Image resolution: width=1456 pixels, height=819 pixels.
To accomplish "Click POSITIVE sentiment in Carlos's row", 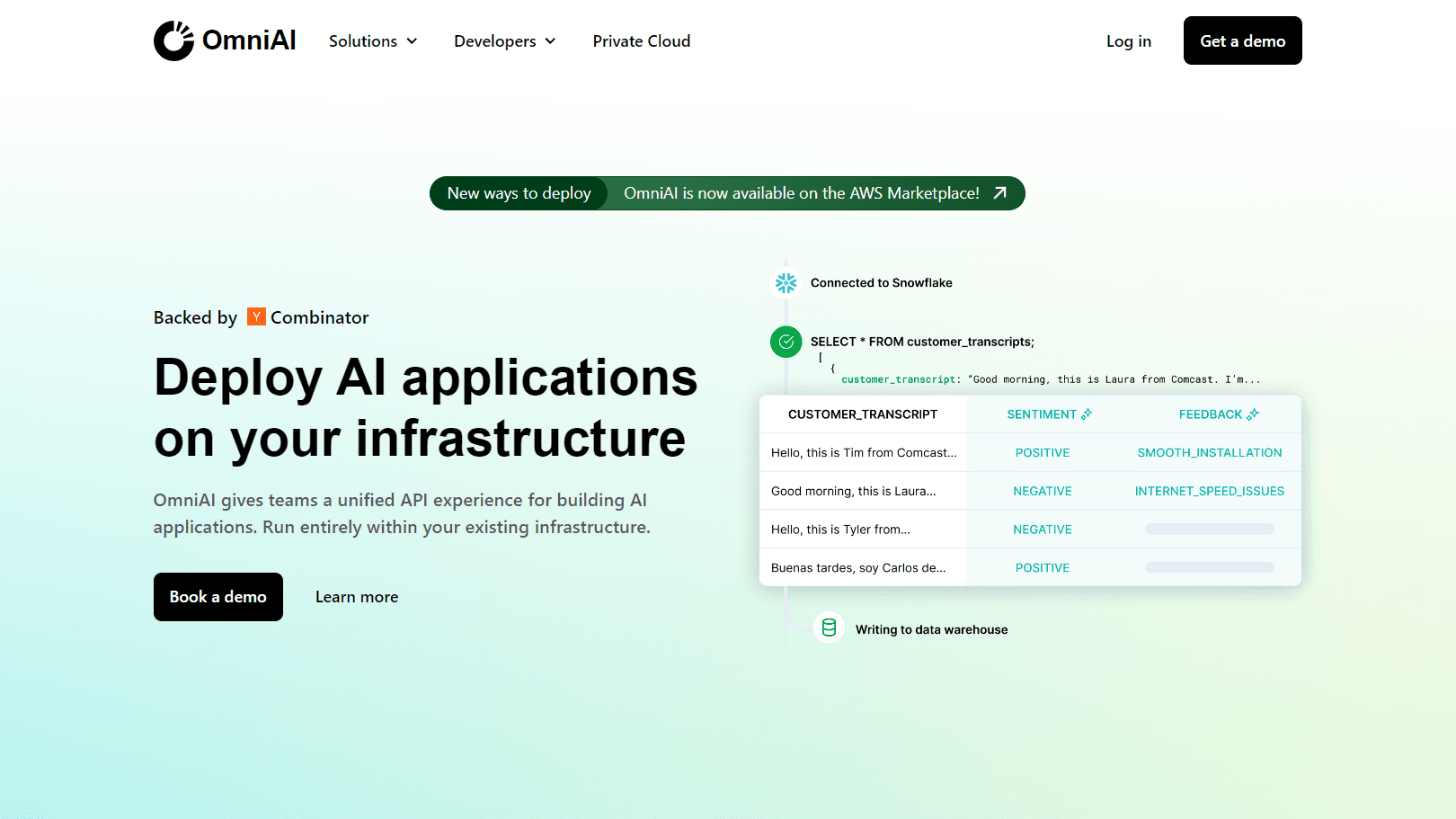I will pos(1043,568).
